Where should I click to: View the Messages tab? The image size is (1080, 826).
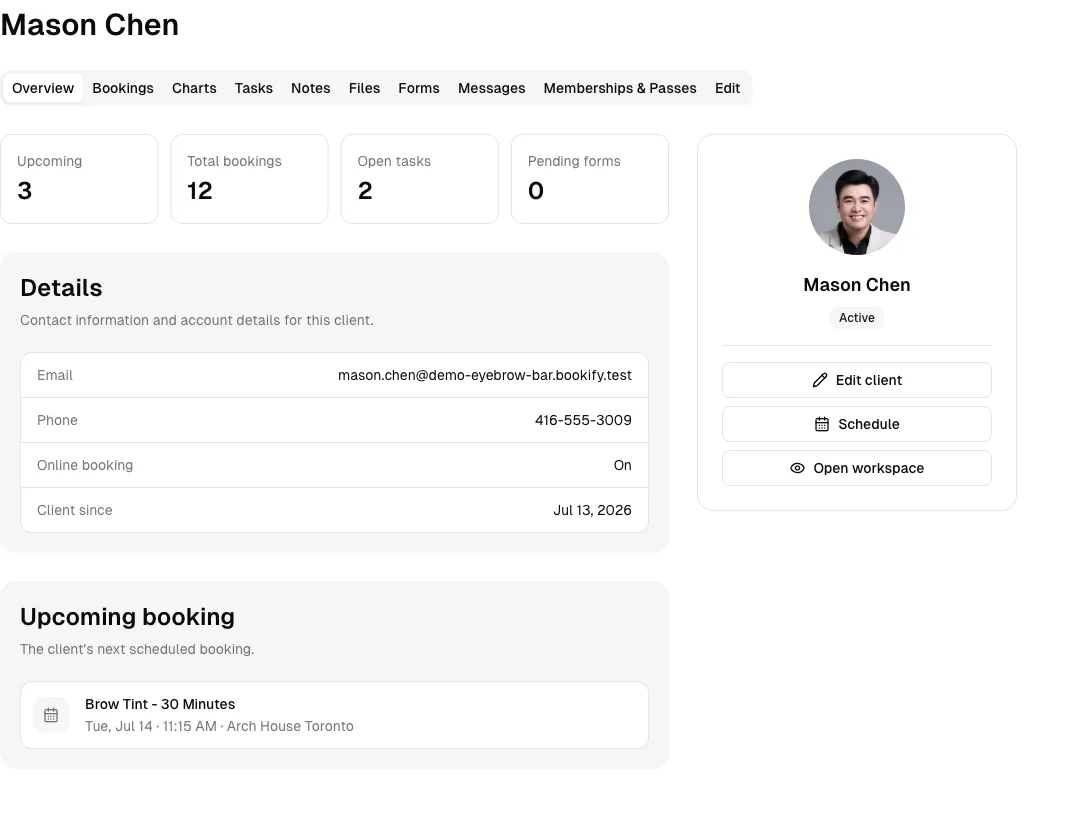pyautogui.click(x=492, y=88)
